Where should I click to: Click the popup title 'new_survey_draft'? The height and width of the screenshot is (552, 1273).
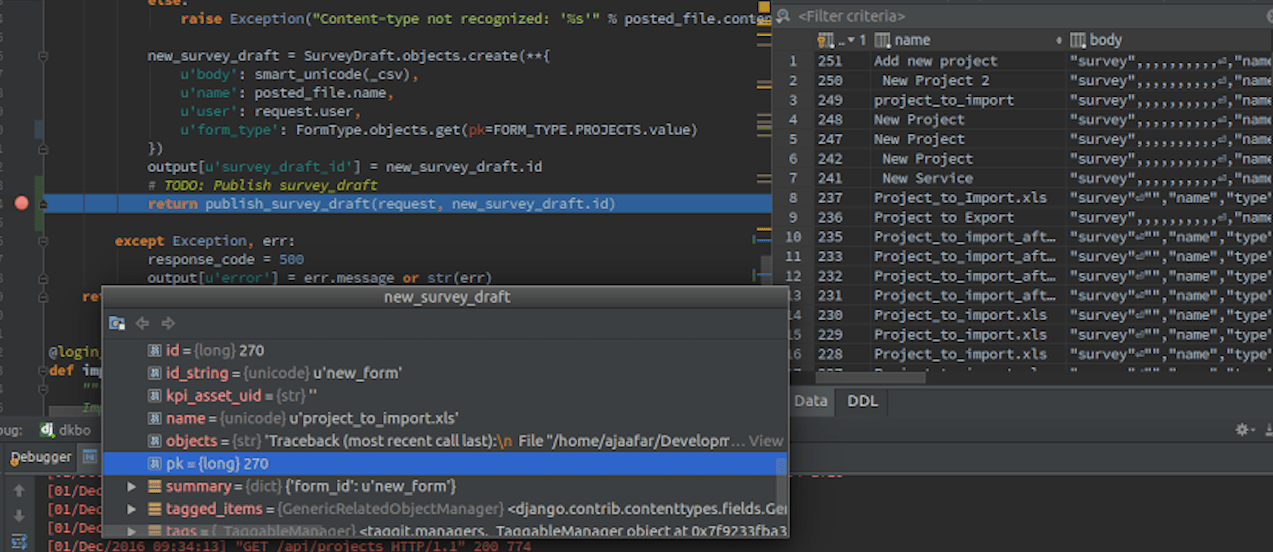click(x=447, y=298)
